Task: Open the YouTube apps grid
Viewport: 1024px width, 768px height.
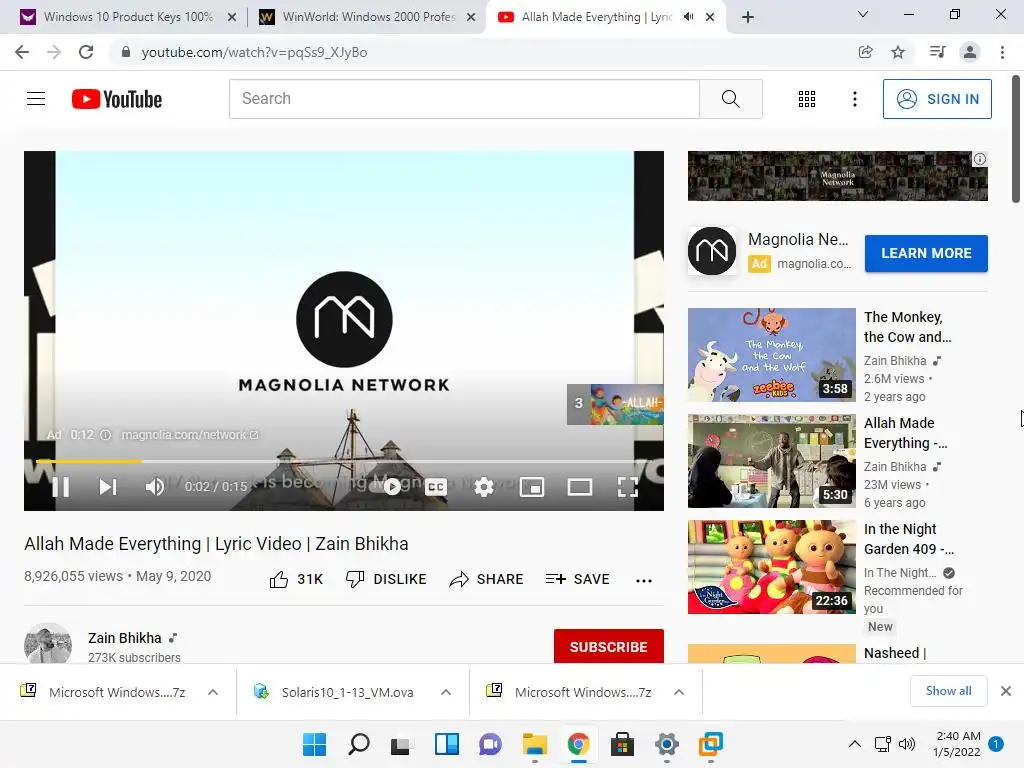Action: coord(807,99)
